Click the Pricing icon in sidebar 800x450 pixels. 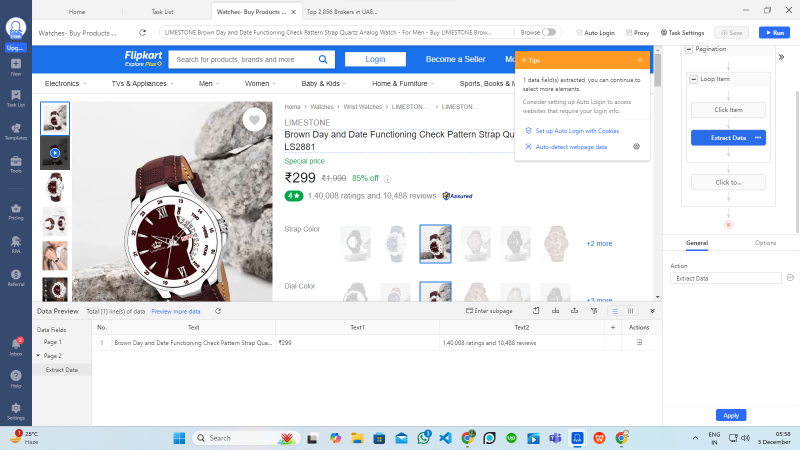(x=16, y=212)
